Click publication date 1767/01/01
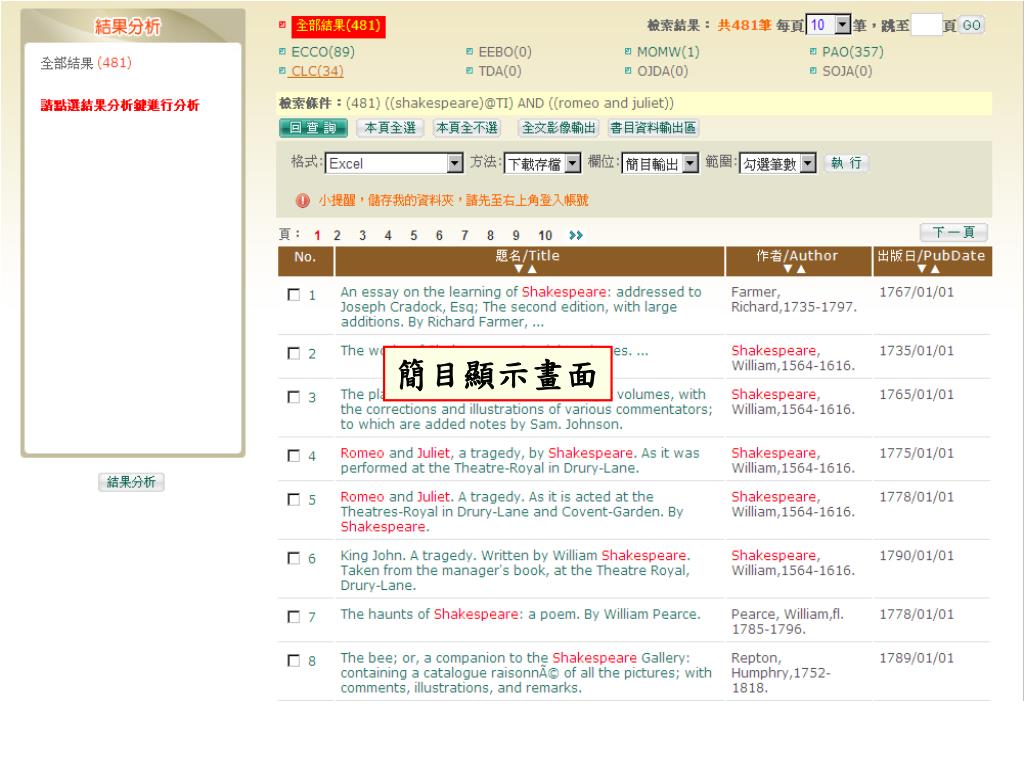The width and height of the screenshot is (1024, 768). click(x=916, y=292)
